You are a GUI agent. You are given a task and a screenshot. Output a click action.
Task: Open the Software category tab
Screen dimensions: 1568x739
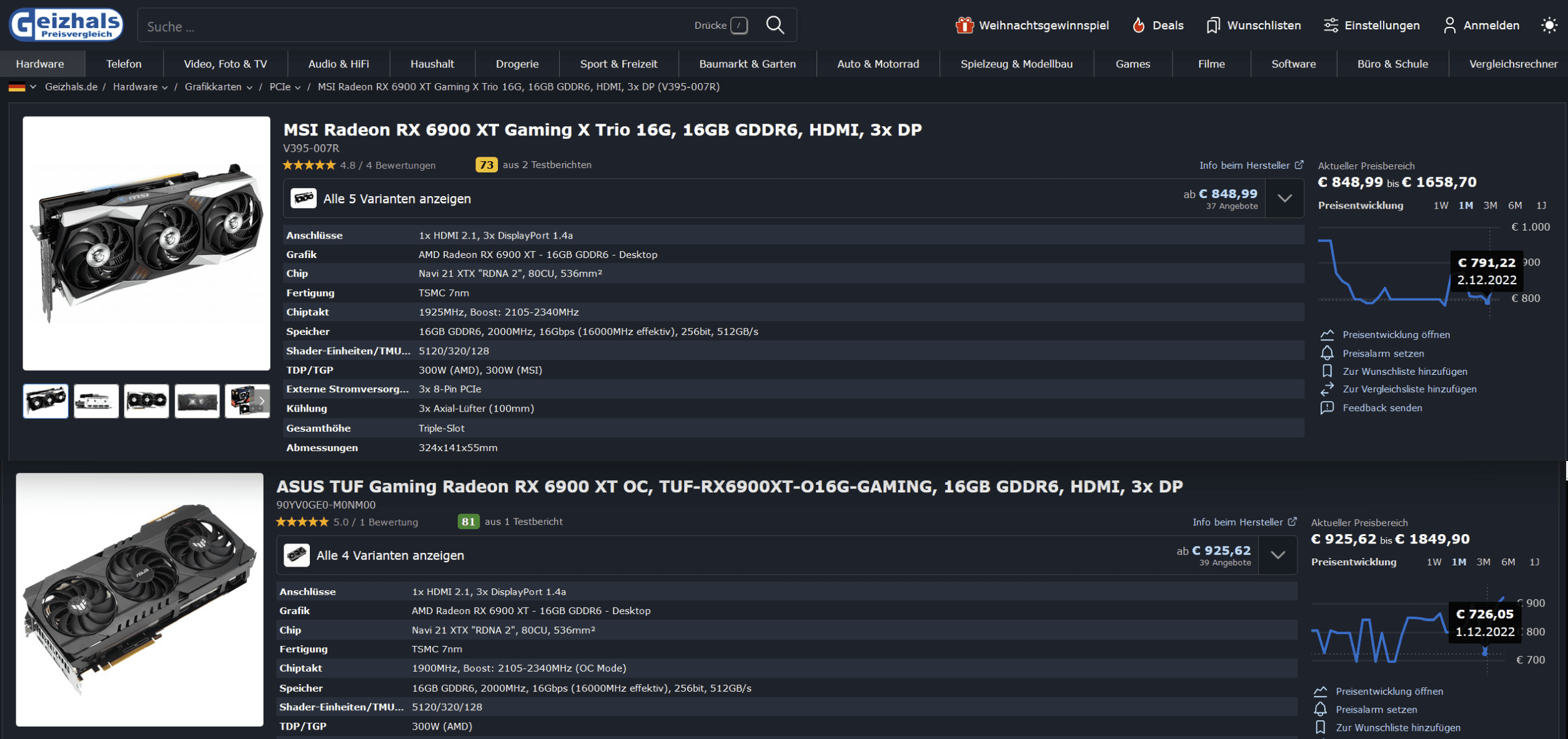1293,64
